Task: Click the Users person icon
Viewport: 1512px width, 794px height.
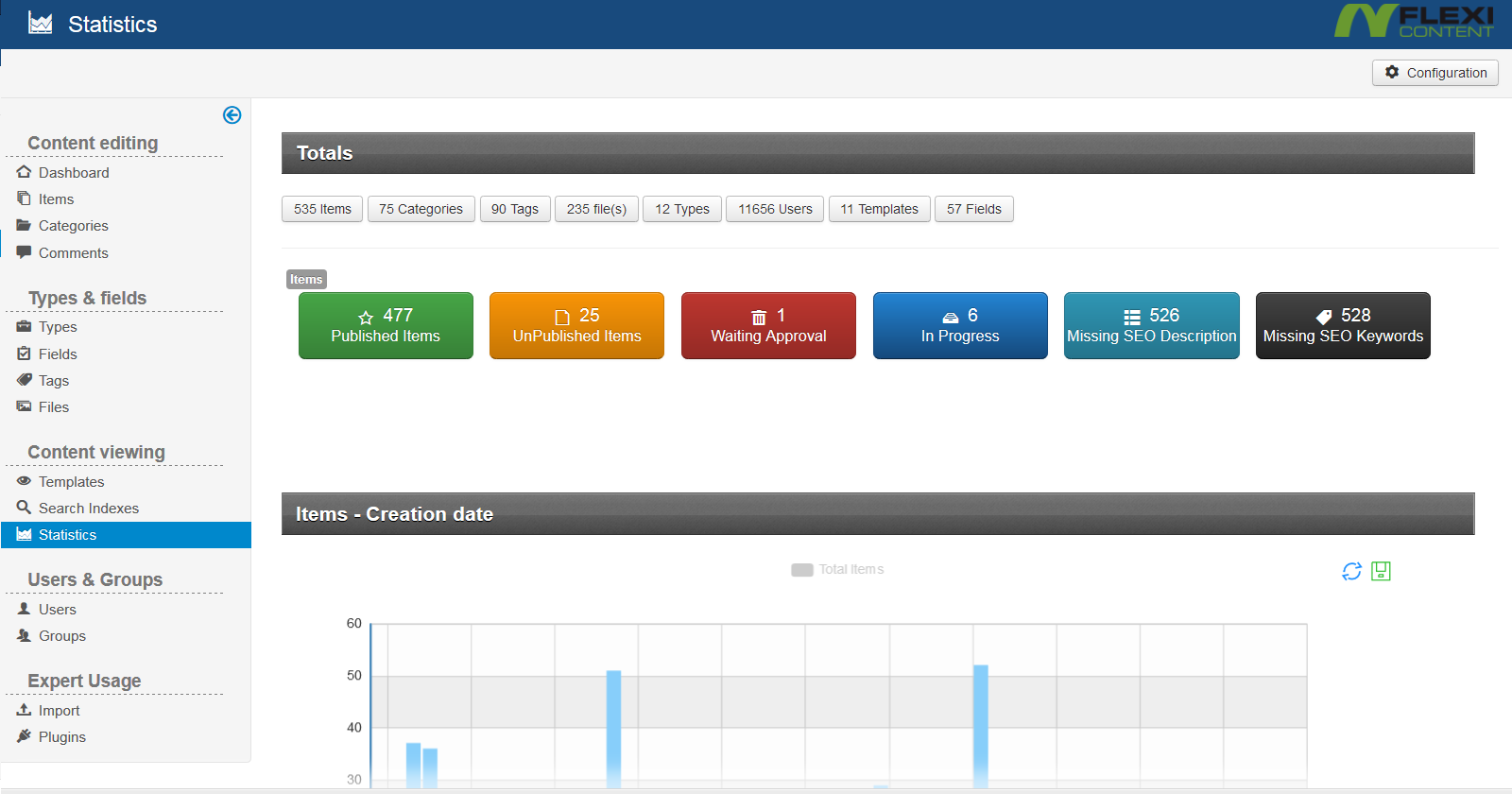Action: (x=25, y=609)
